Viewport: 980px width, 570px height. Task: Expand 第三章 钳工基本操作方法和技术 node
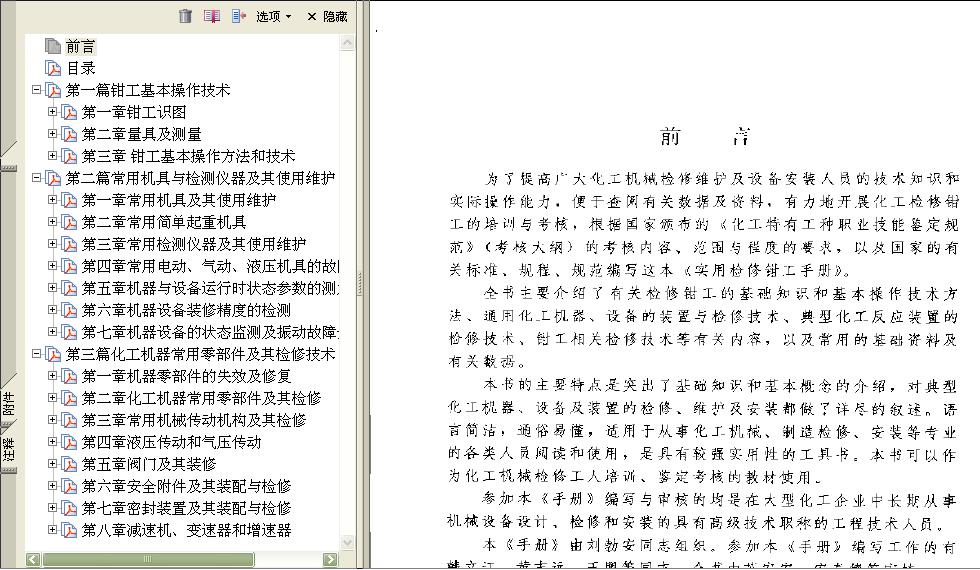pos(52,156)
